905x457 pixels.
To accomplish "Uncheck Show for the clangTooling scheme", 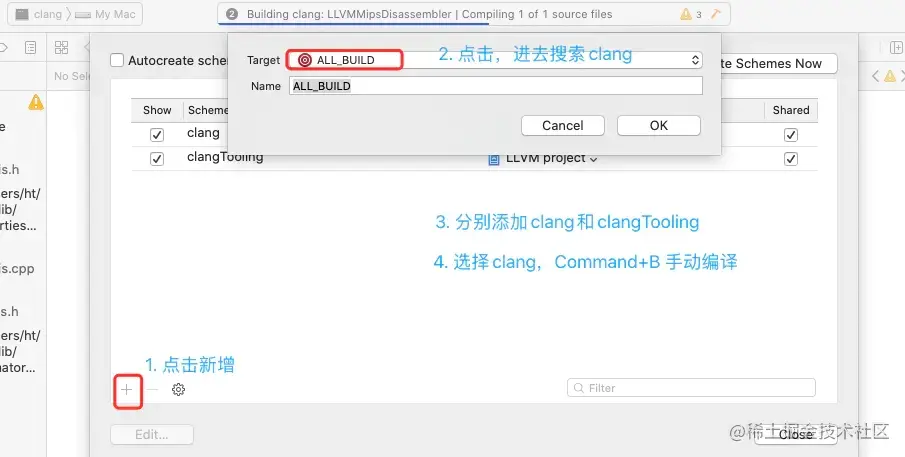I will 156,159.
